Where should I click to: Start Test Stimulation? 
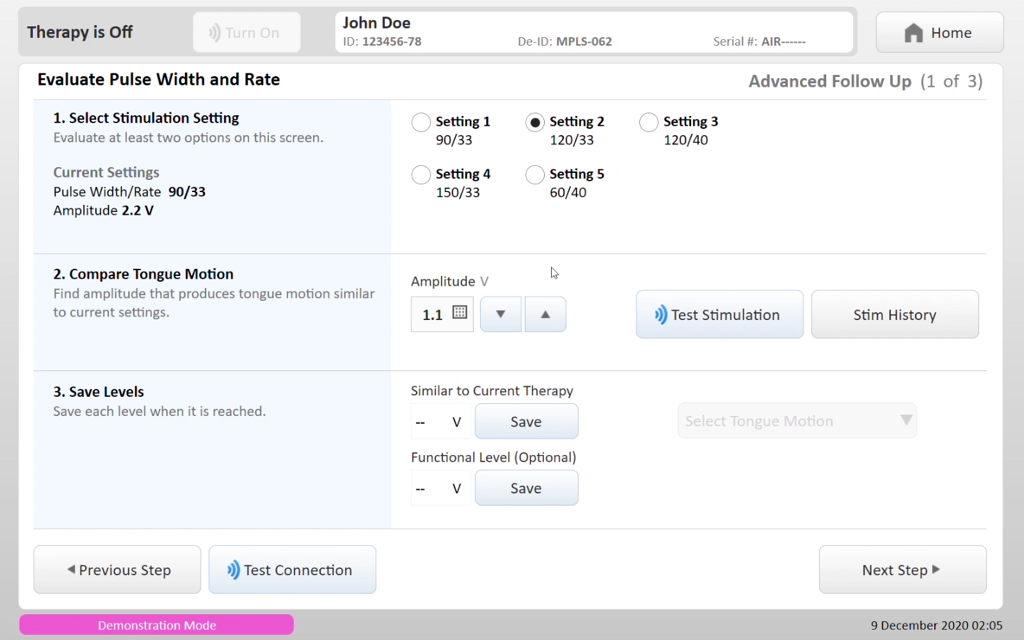pos(720,314)
